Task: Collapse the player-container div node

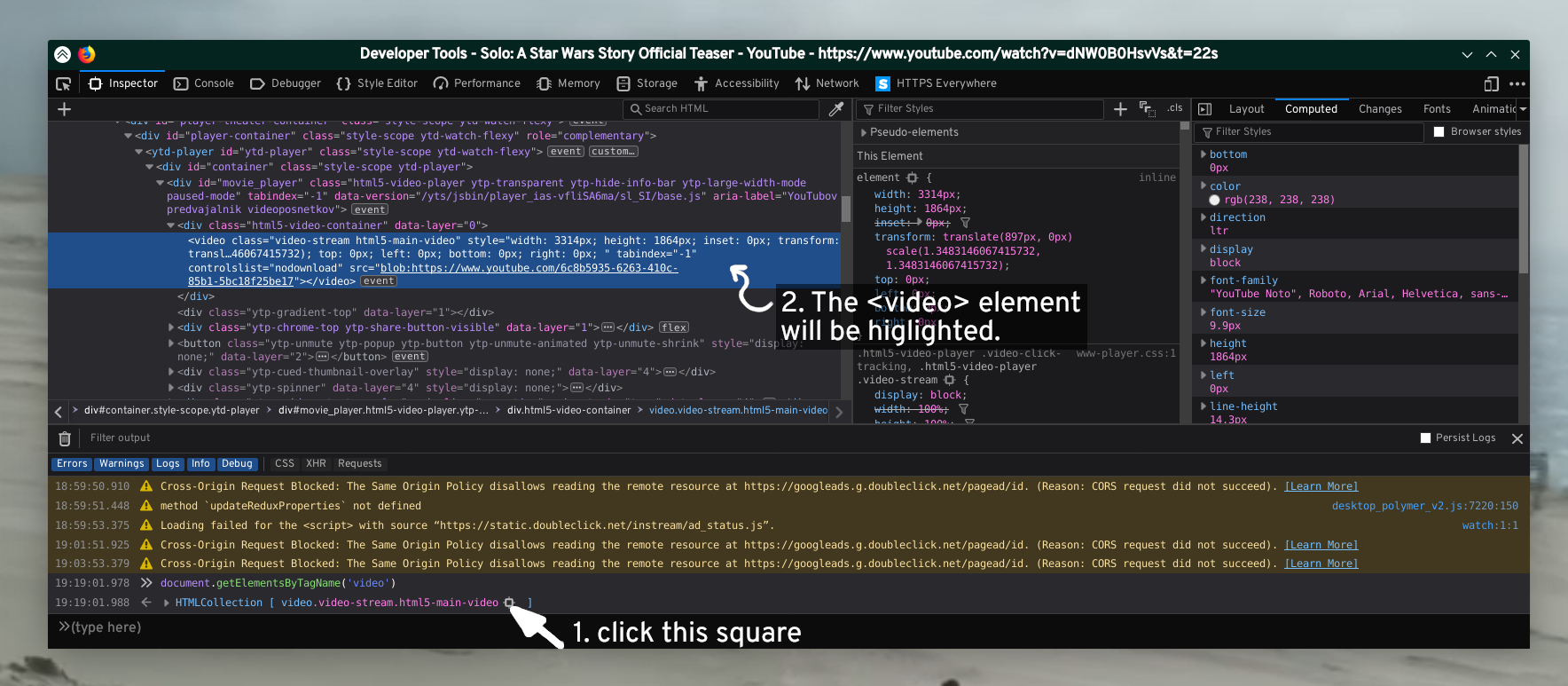Action: coord(129,136)
